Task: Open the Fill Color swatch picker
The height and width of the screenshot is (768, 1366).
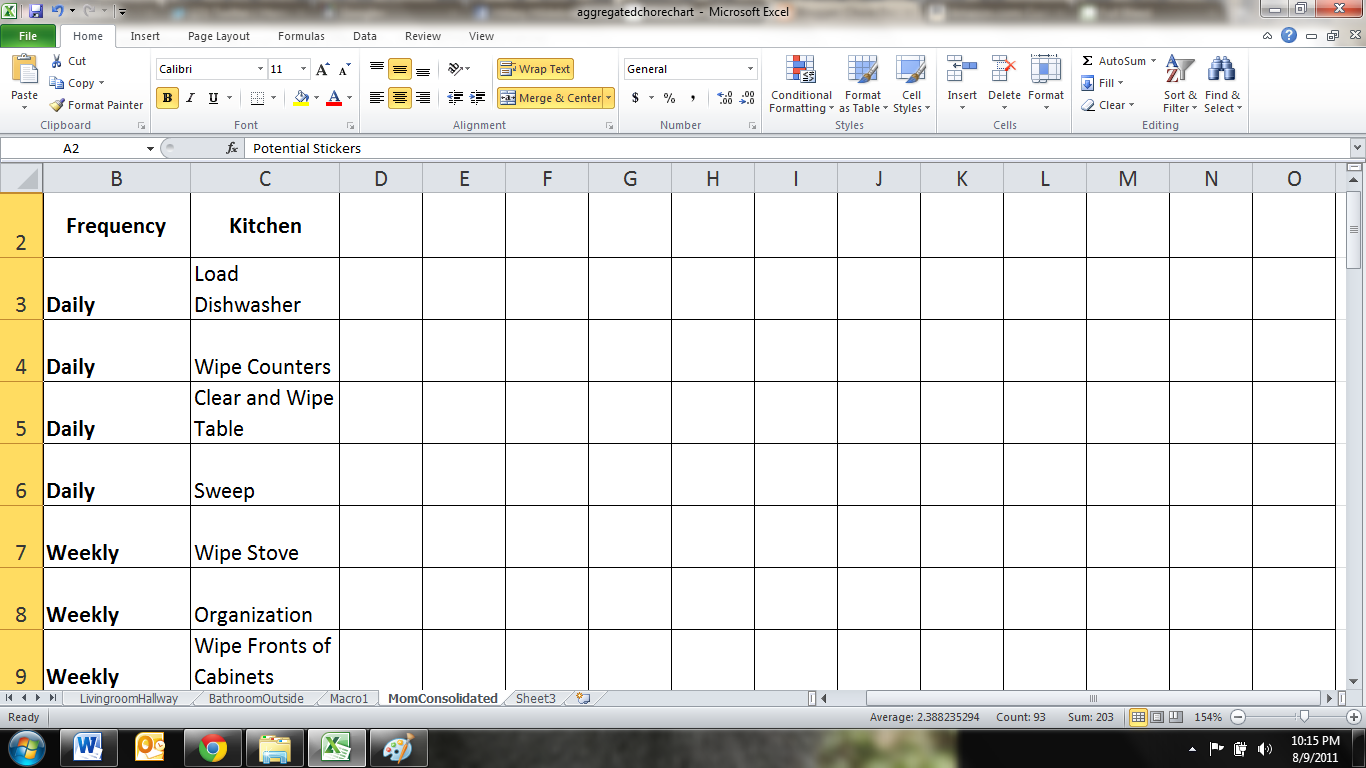Action: pyautogui.click(x=314, y=98)
